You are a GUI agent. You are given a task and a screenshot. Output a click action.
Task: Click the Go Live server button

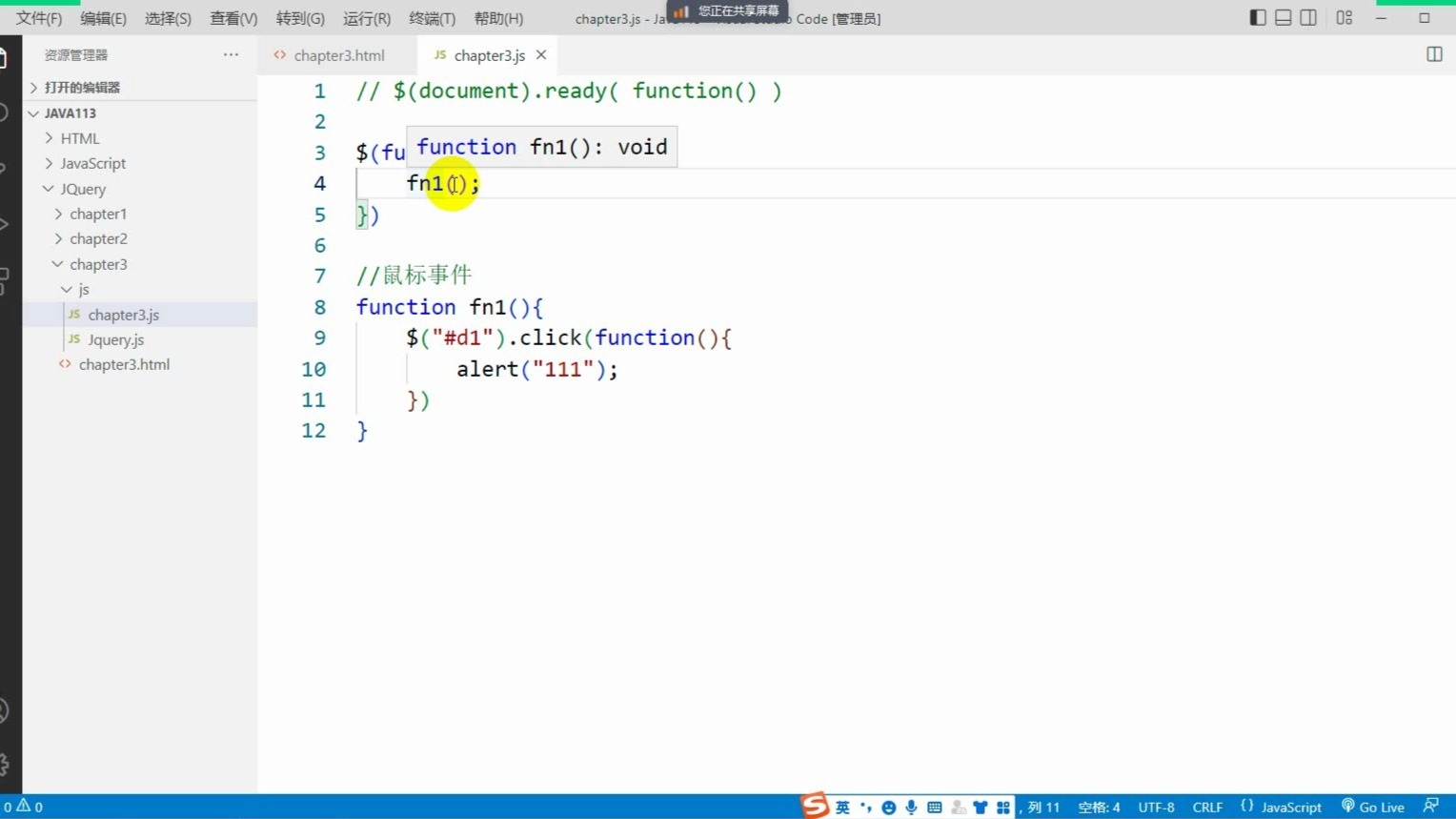pyautogui.click(x=1373, y=807)
